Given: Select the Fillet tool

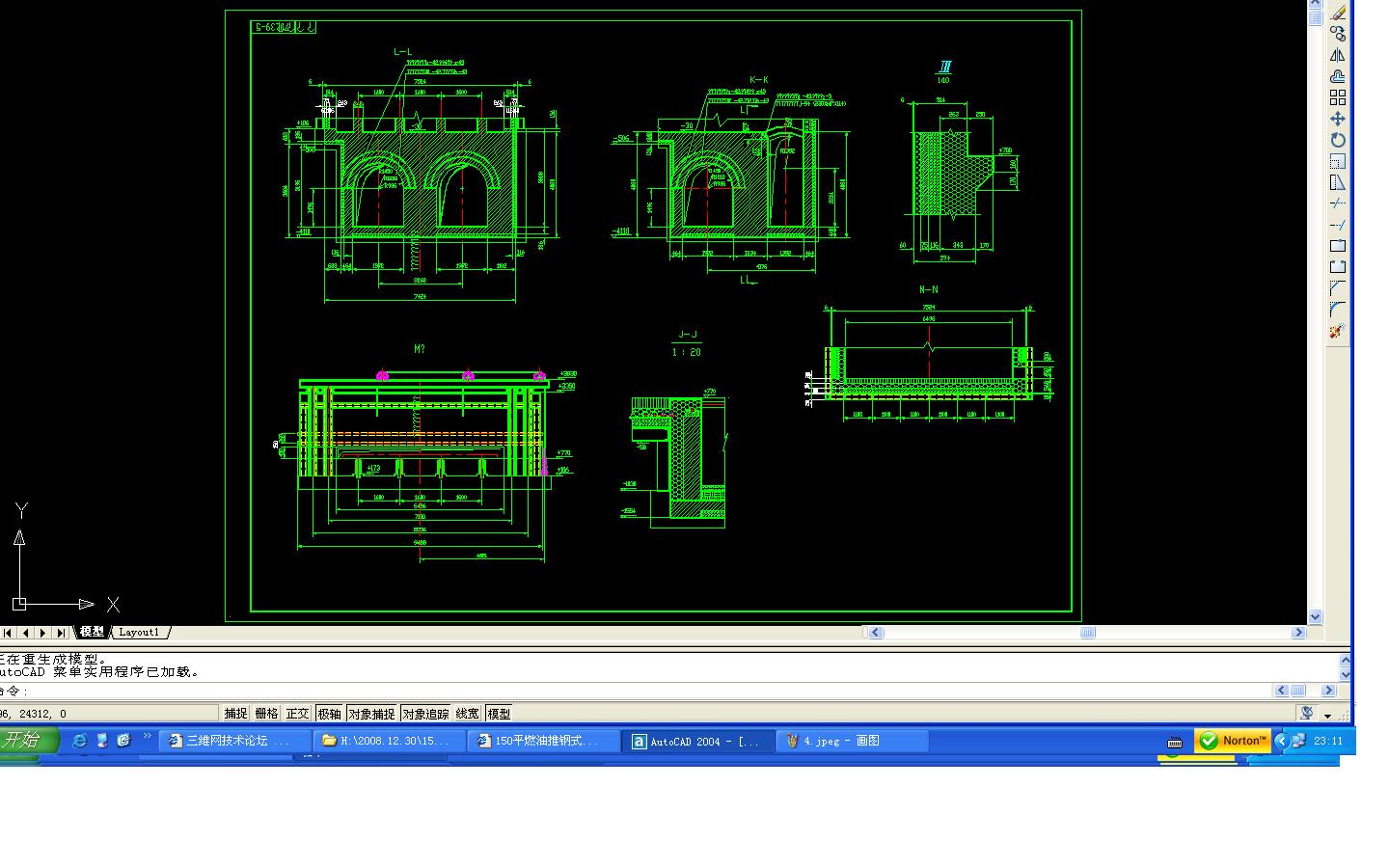Looking at the screenshot, I should 1338,310.
